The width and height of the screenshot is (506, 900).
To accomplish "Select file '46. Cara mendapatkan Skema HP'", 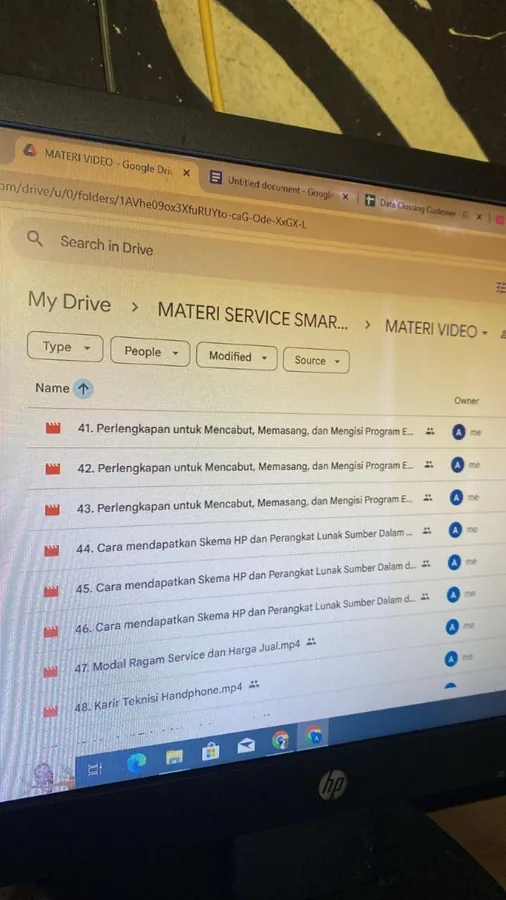I will click(x=245, y=615).
